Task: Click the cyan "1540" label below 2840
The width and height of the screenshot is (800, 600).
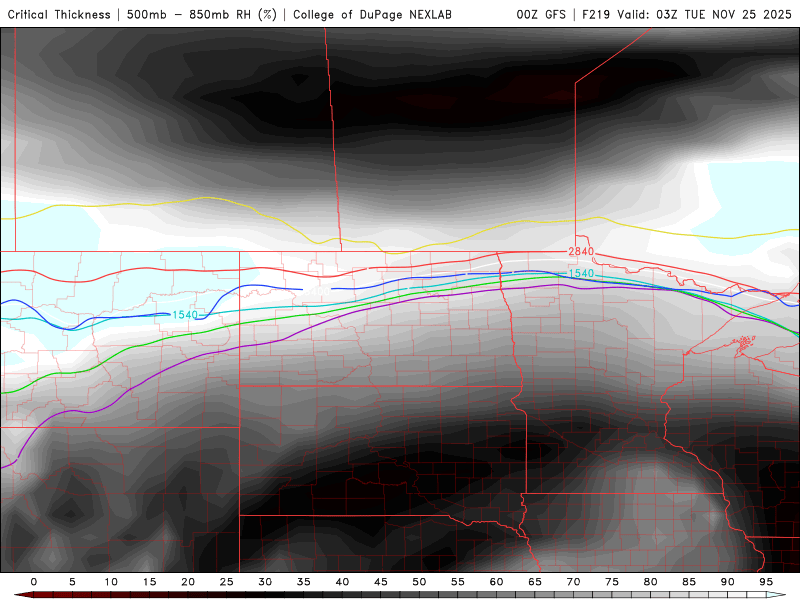Action: point(581,273)
